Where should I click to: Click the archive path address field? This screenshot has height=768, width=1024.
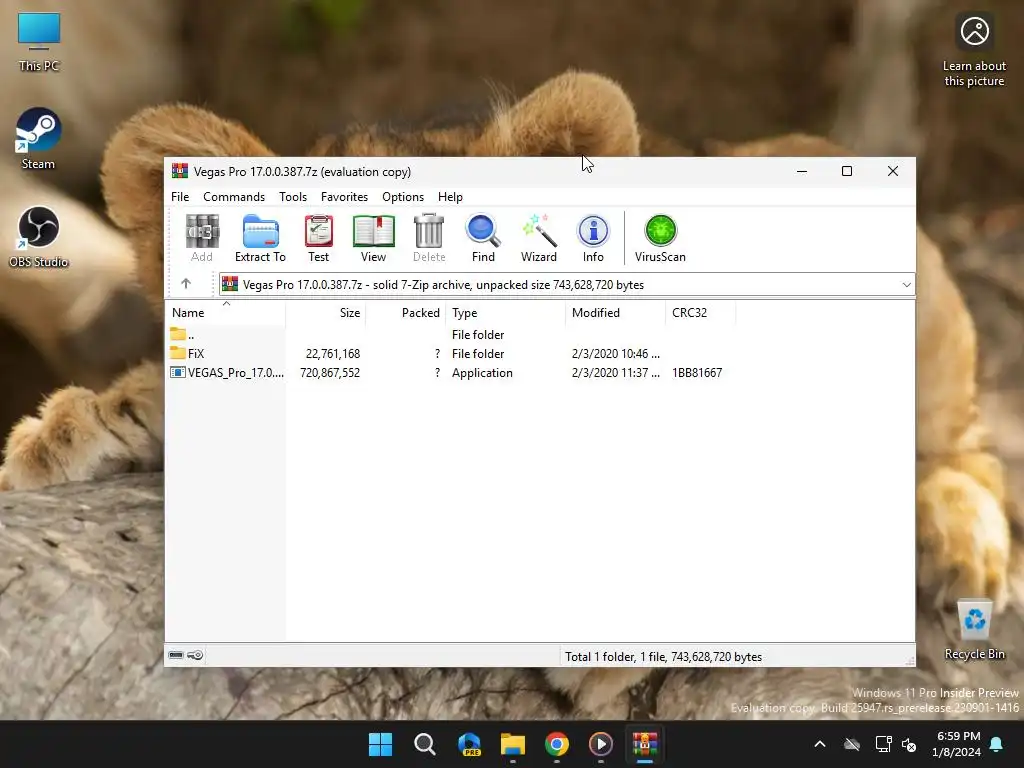(566, 285)
